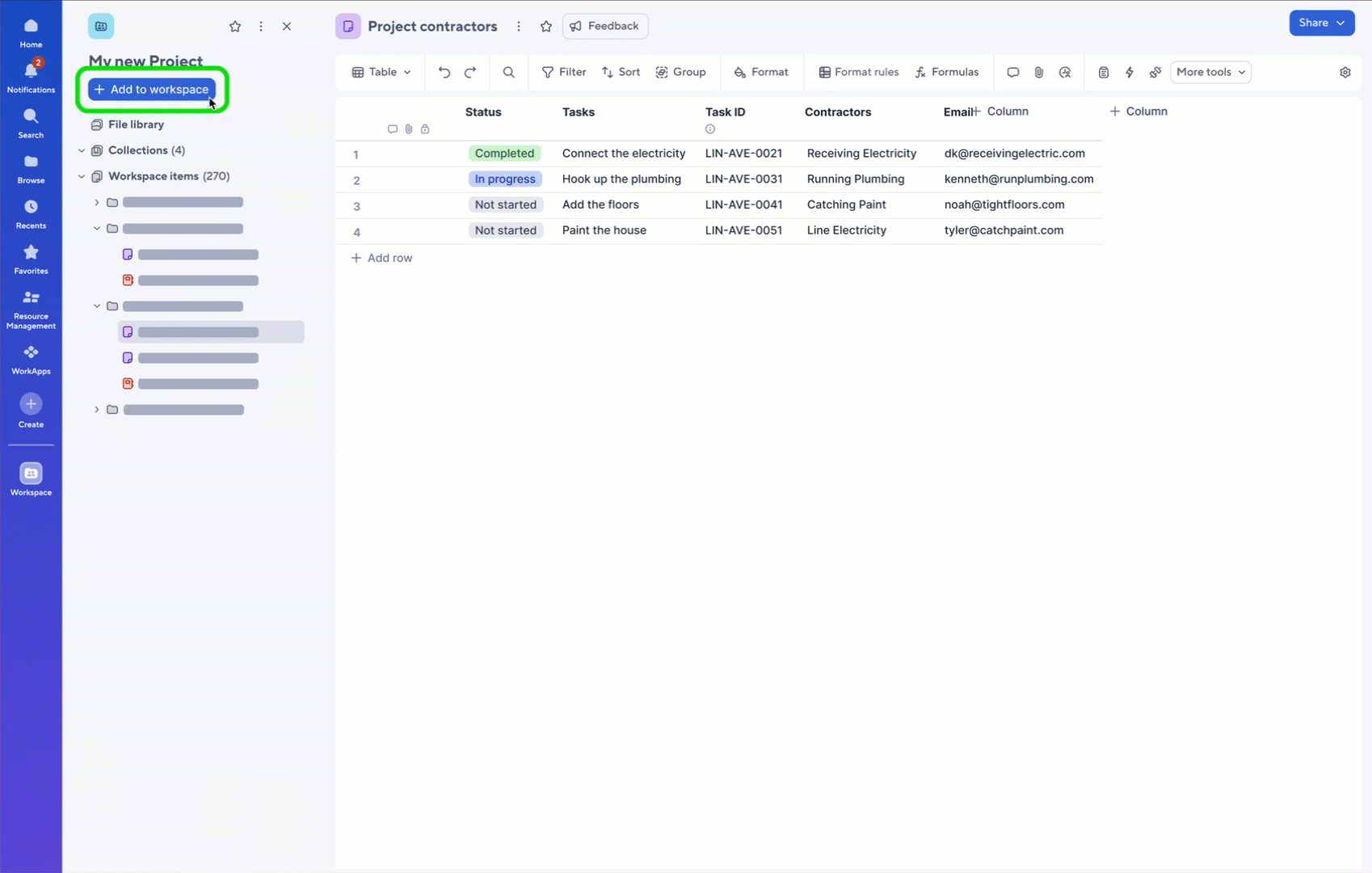Viewport: 1372px width, 873px height.
Task: Open Format rules in toolbar
Action: 858,72
